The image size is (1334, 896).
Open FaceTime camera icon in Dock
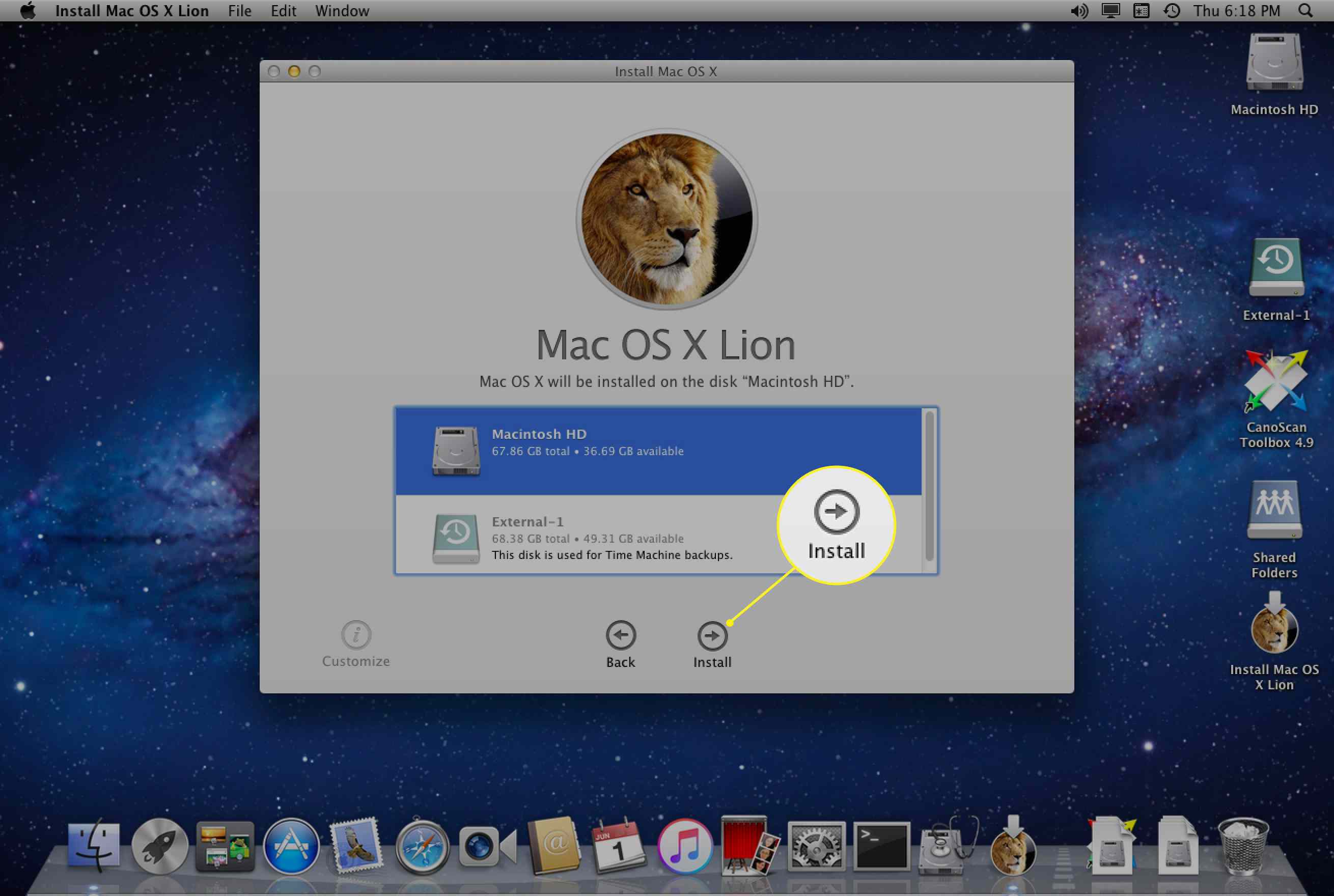pos(488,847)
